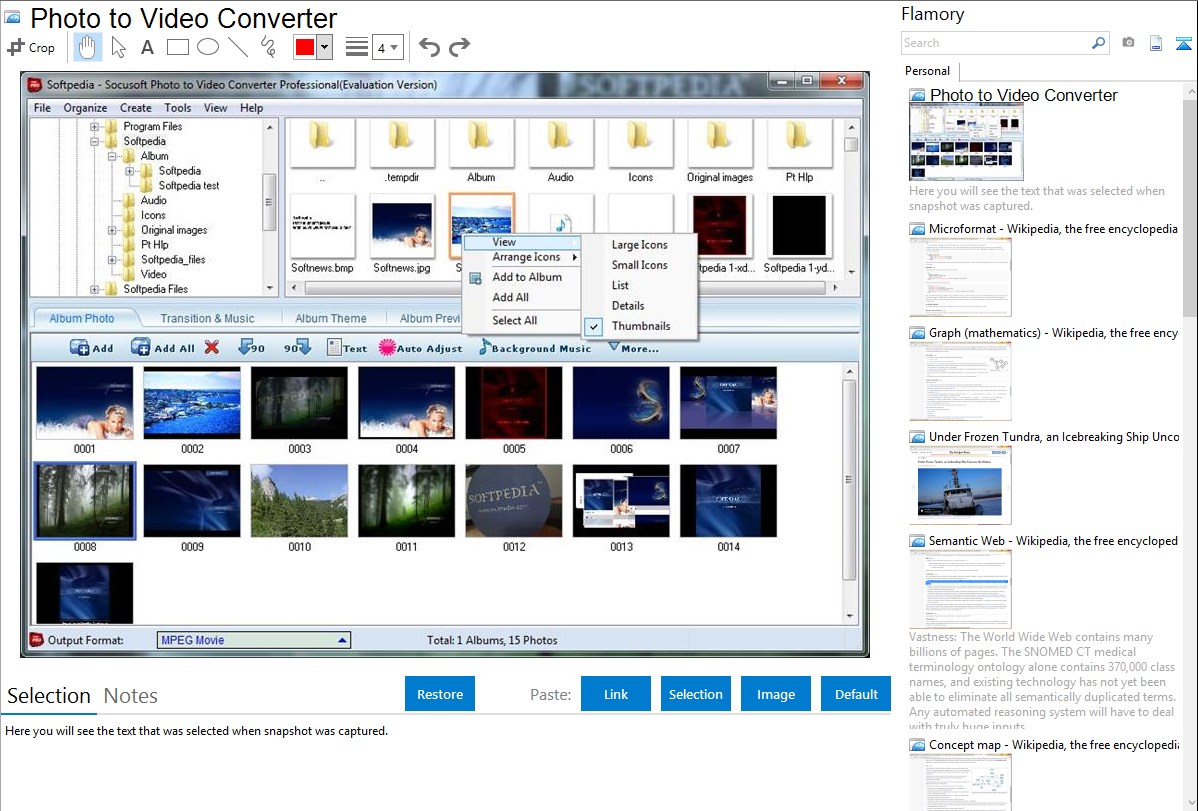The image size is (1198, 811).
Task: Click the red delete X icon
Action: tap(212, 347)
